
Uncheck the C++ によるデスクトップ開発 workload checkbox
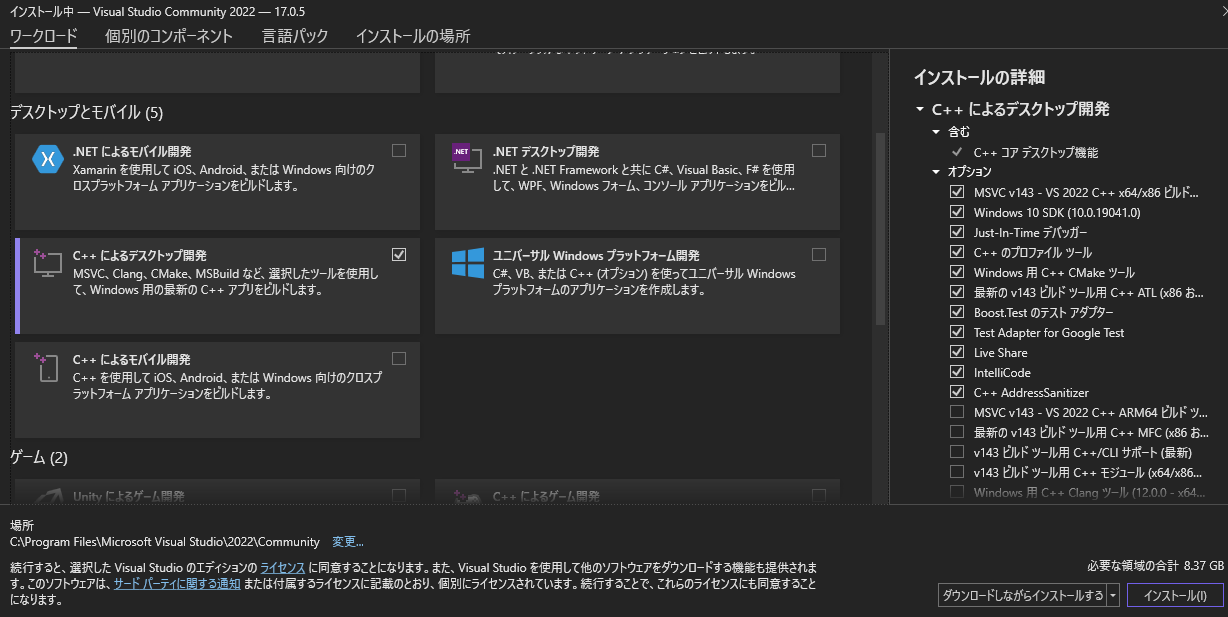399,254
